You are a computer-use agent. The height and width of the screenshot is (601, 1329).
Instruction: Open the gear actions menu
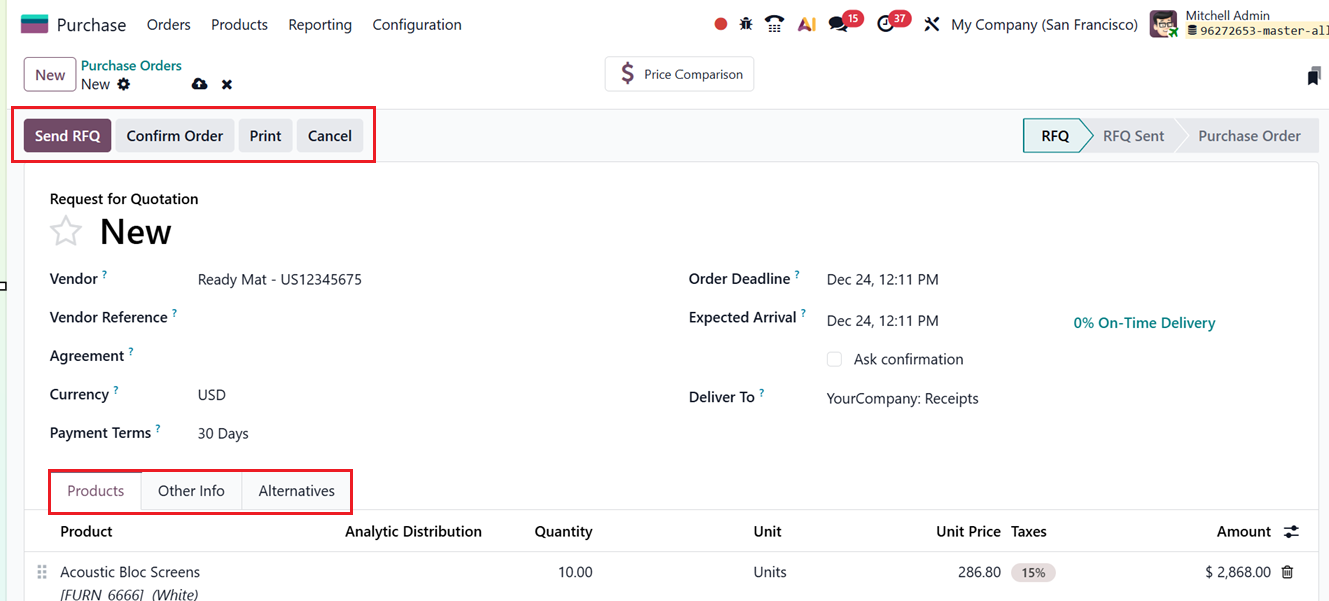122,85
